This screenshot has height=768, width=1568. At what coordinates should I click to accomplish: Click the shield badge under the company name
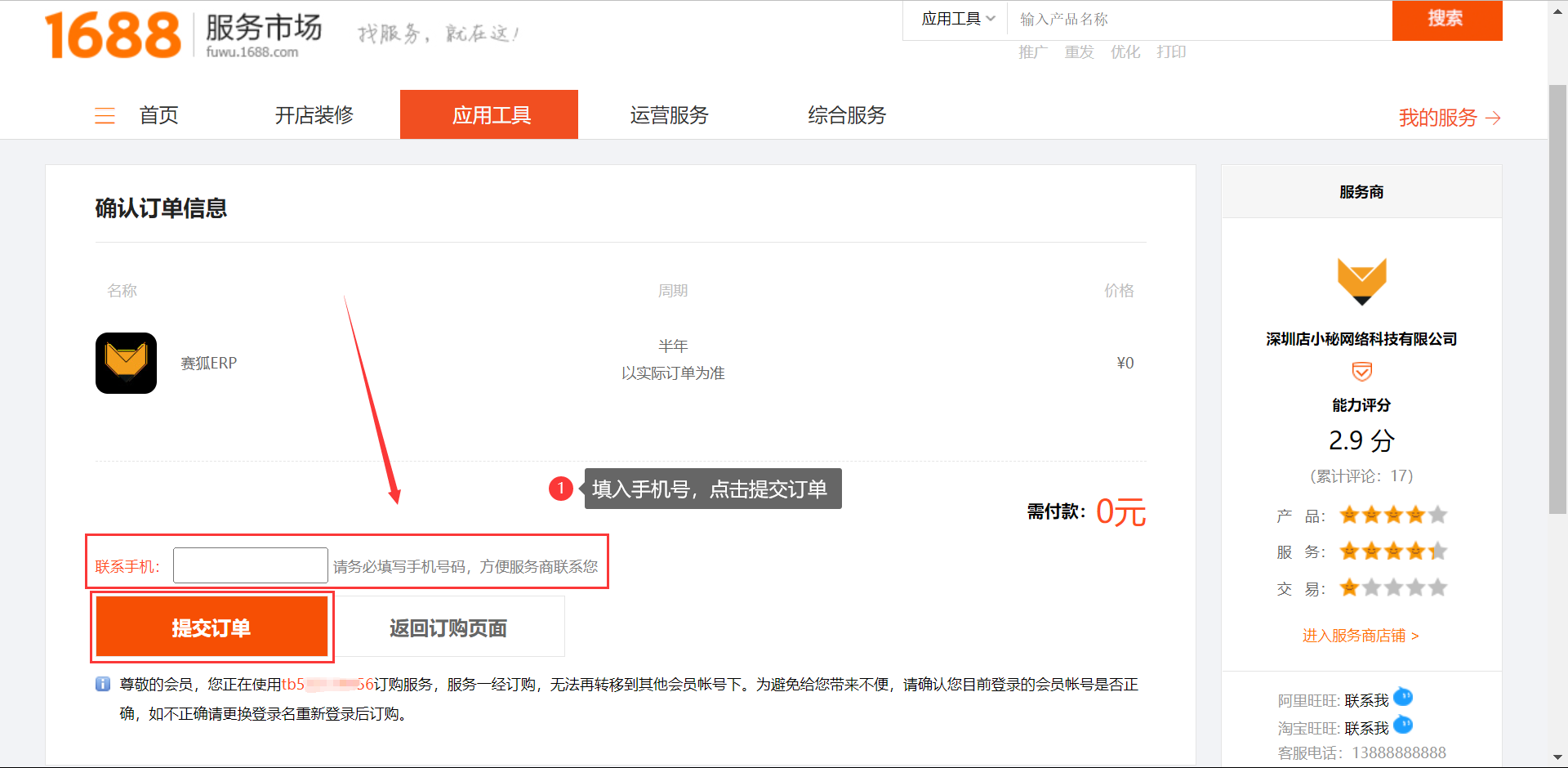pyautogui.click(x=1361, y=372)
